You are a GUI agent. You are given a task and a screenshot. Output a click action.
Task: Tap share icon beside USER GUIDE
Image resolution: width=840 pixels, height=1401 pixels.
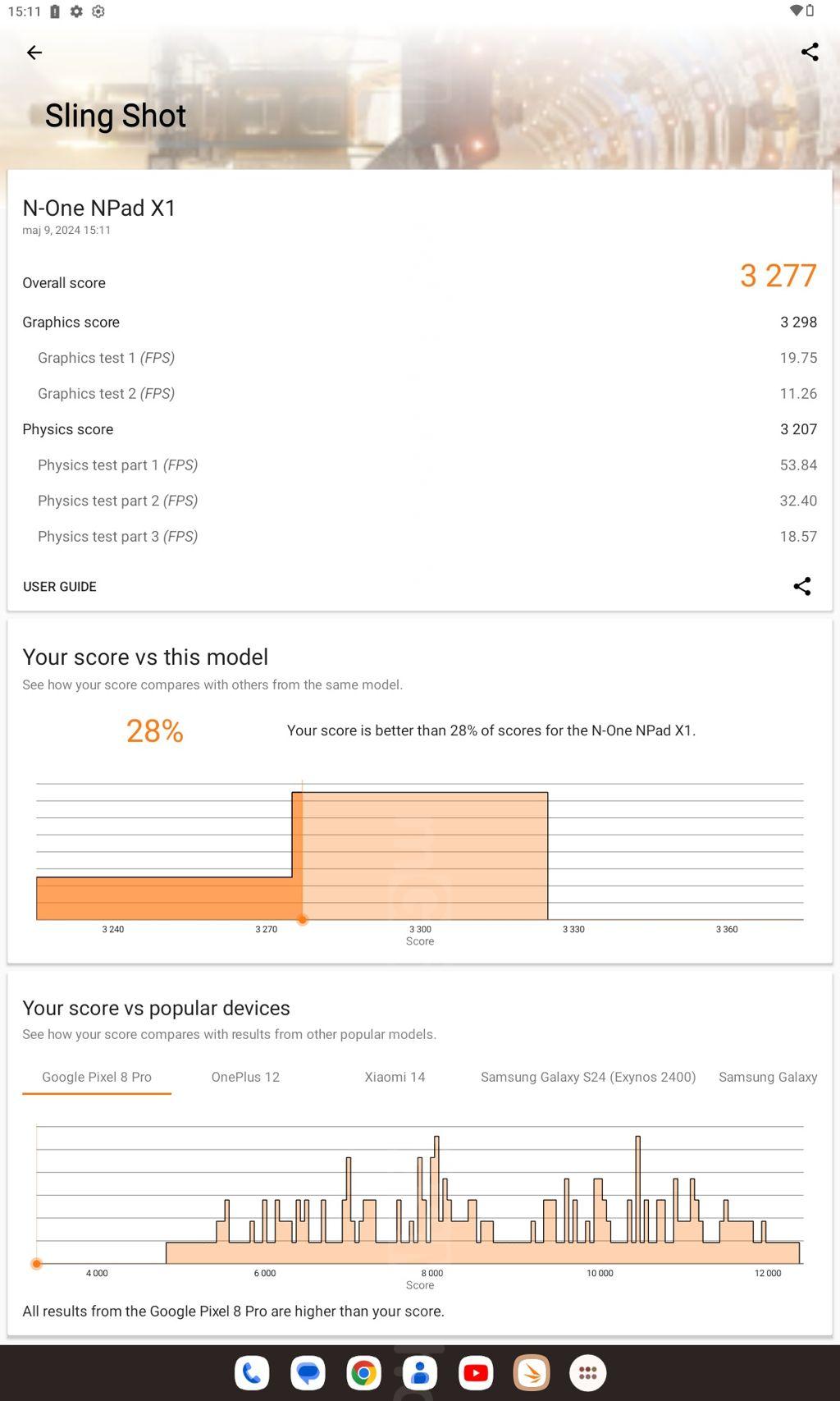point(801,586)
